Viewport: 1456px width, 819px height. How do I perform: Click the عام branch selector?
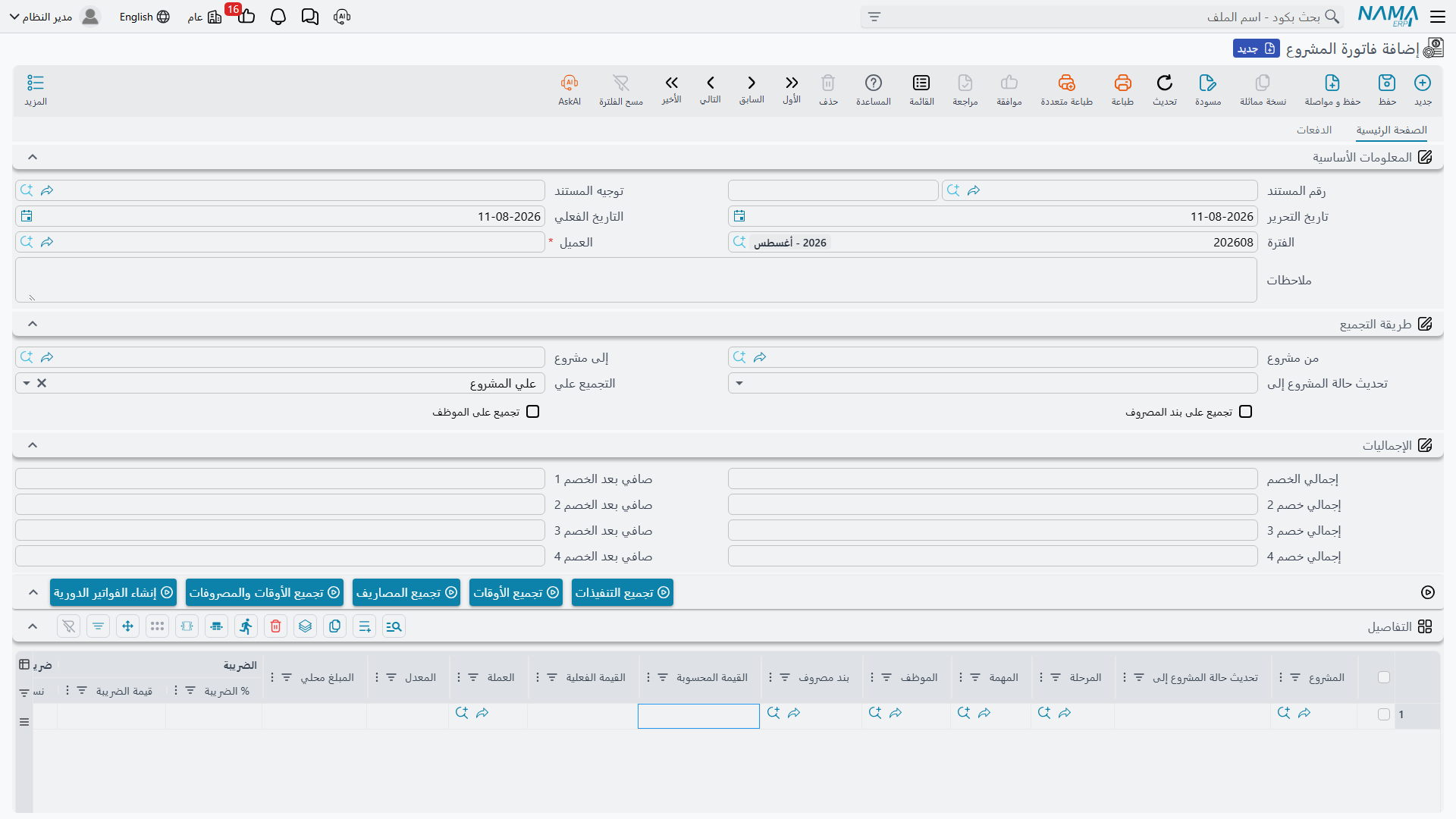tap(205, 17)
